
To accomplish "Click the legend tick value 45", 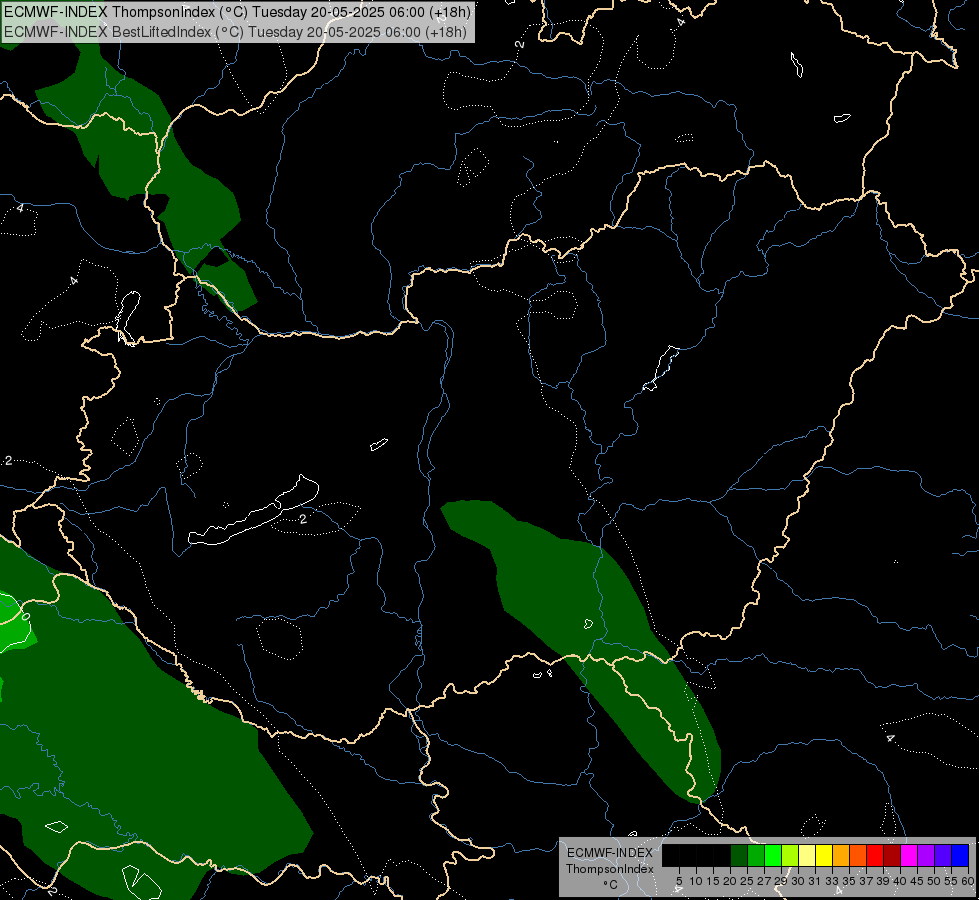I will 917,881.
